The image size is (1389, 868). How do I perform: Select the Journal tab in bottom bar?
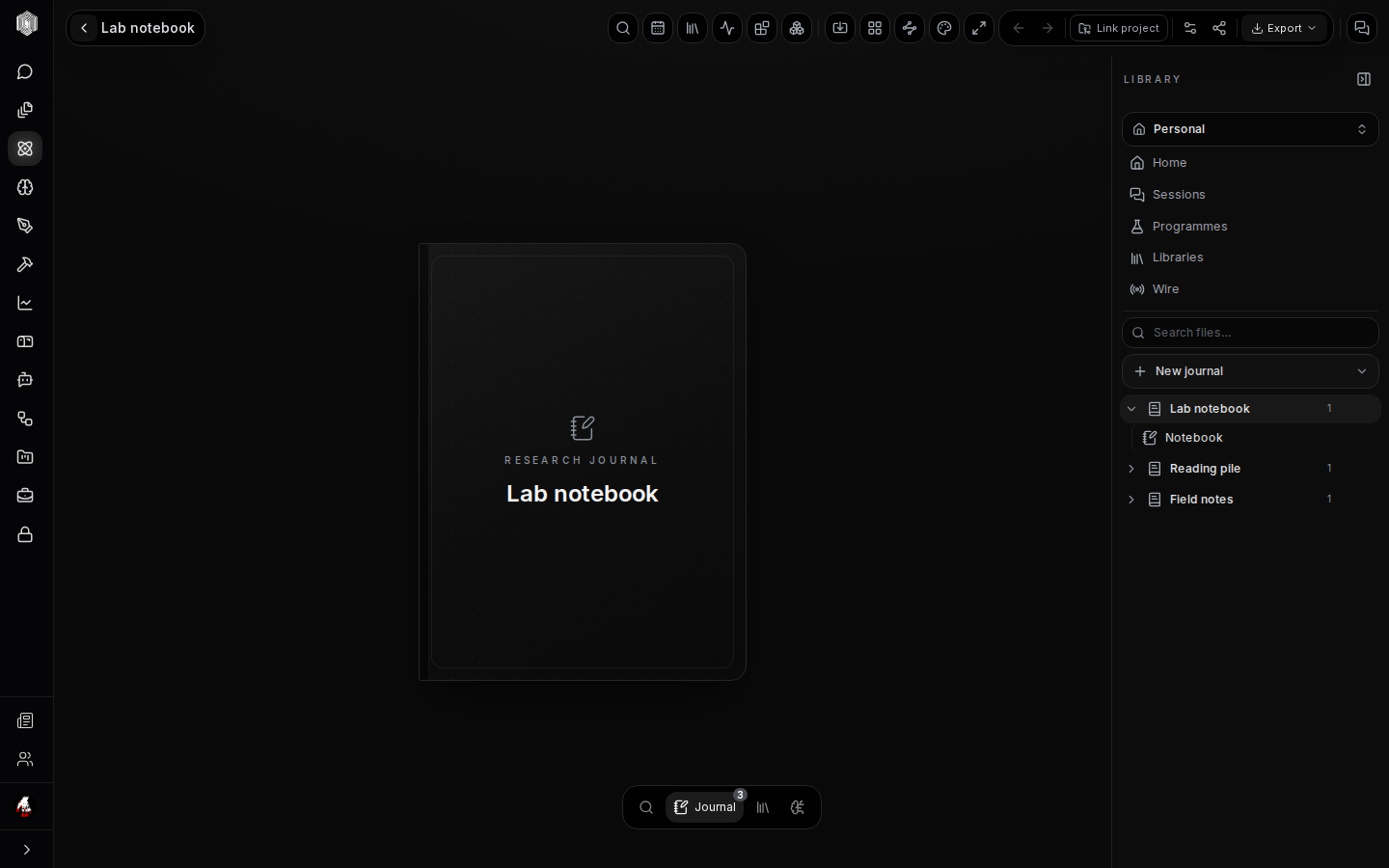pos(705,807)
